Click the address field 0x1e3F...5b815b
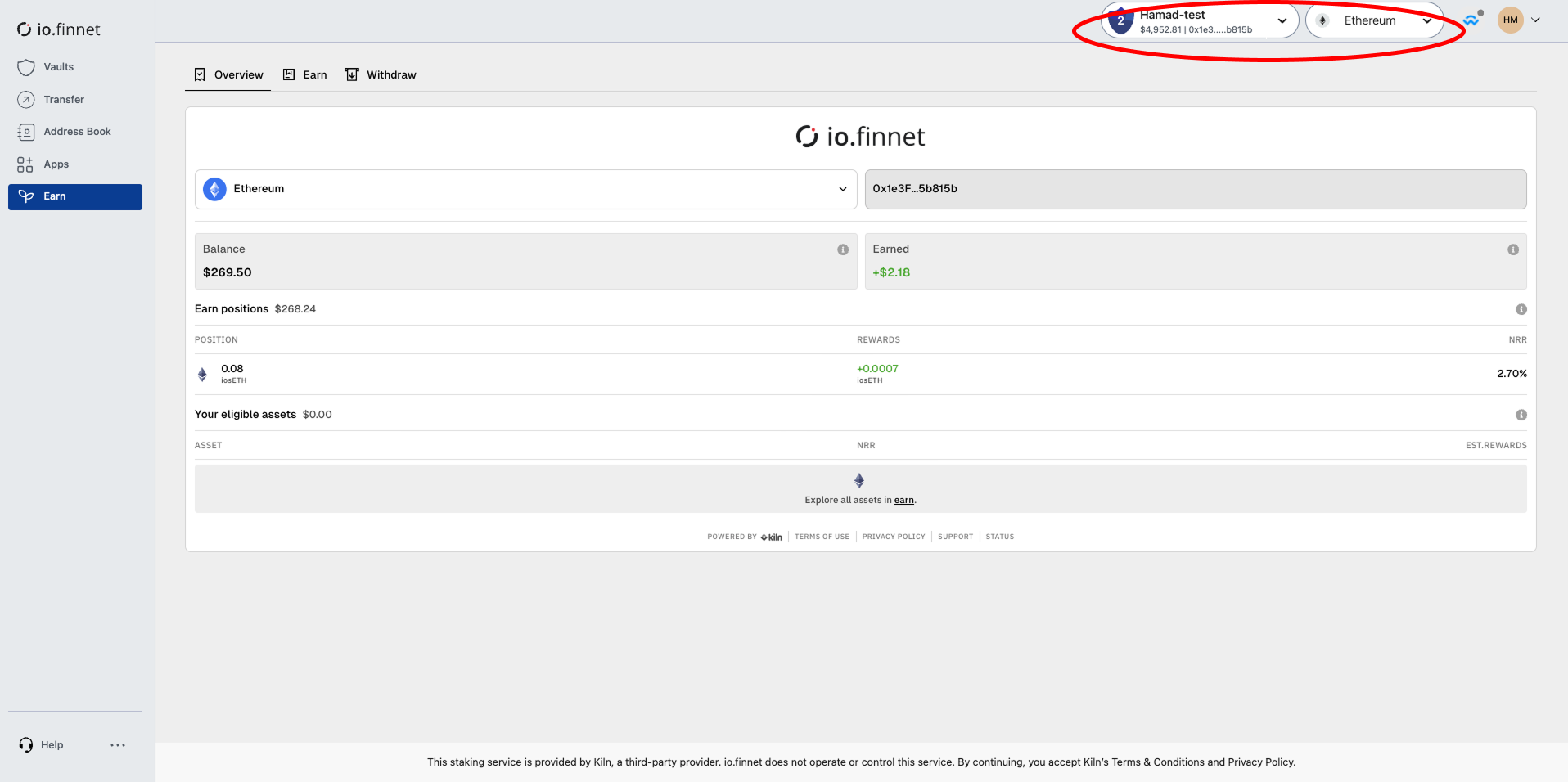Image resolution: width=1568 pixels, height=782 pixels. click(1196, 189)
